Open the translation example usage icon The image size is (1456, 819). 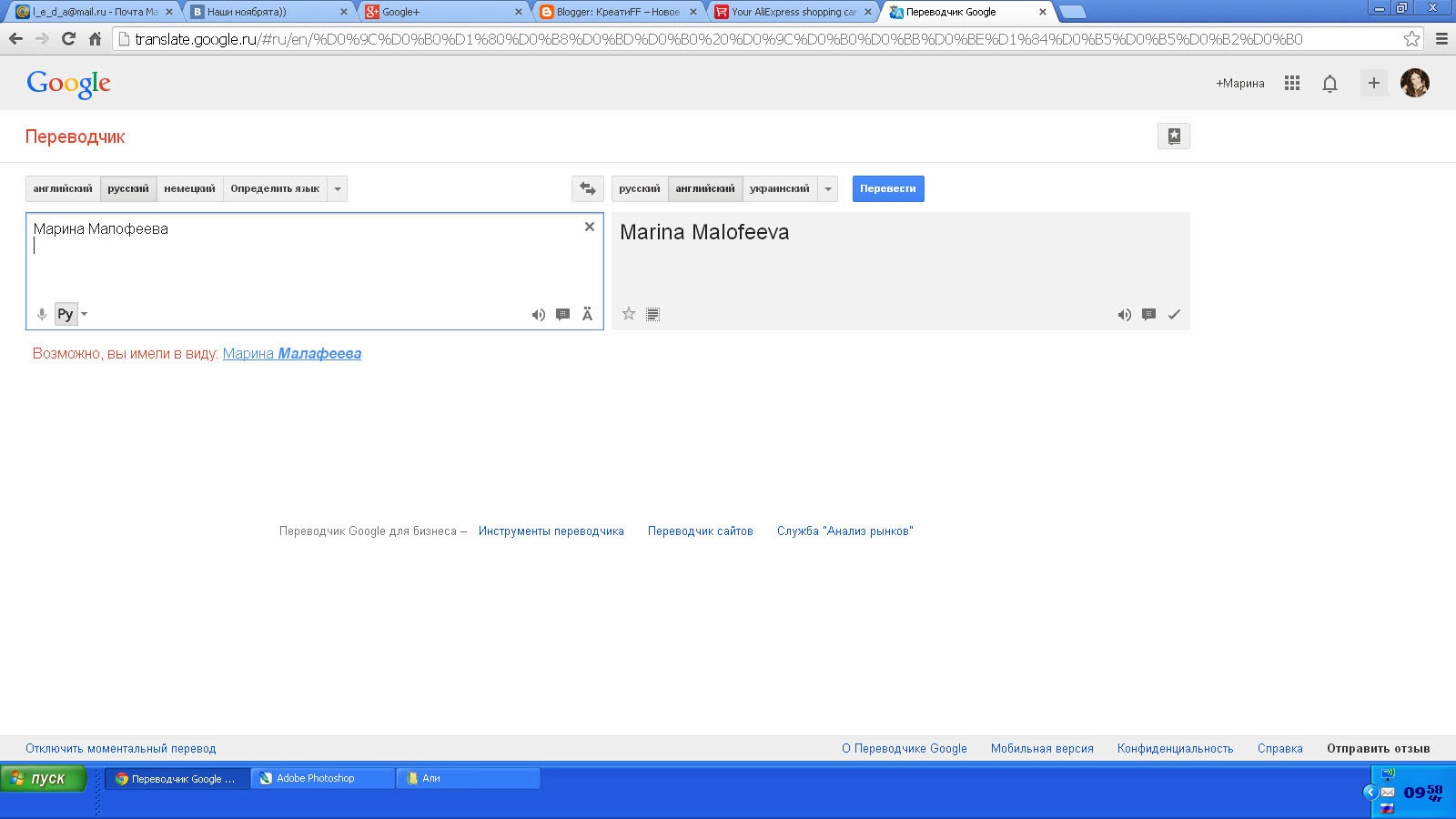click(1149, 315)
